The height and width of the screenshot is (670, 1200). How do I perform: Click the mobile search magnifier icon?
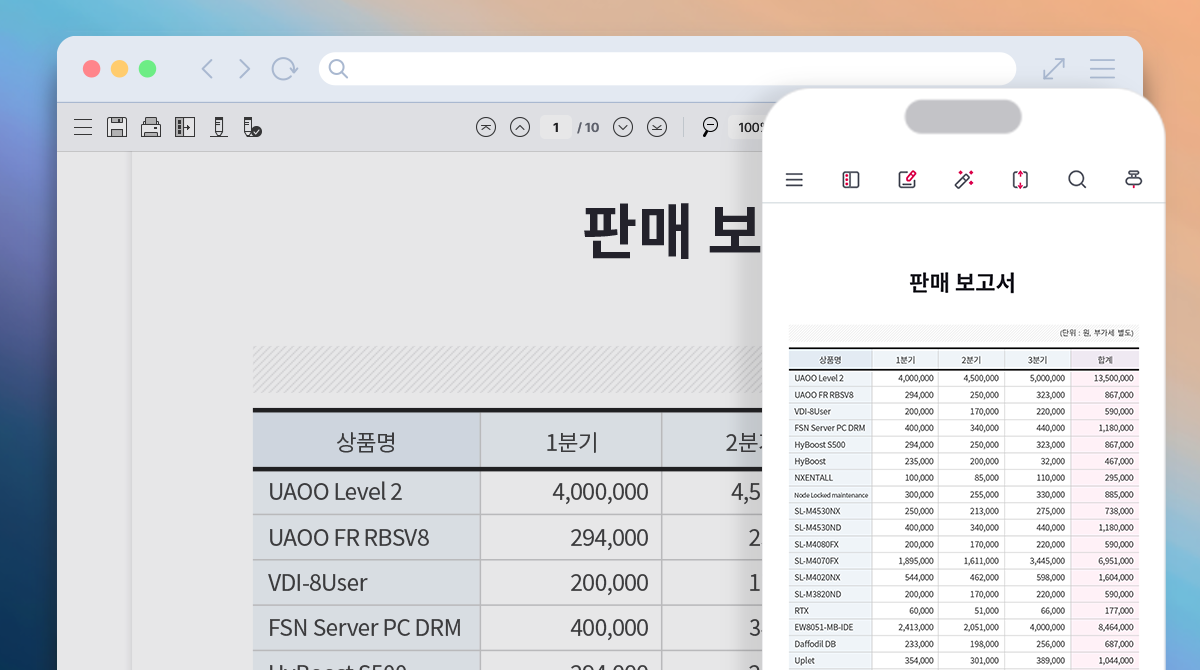pyautogui.click(x=1077, y=180)
